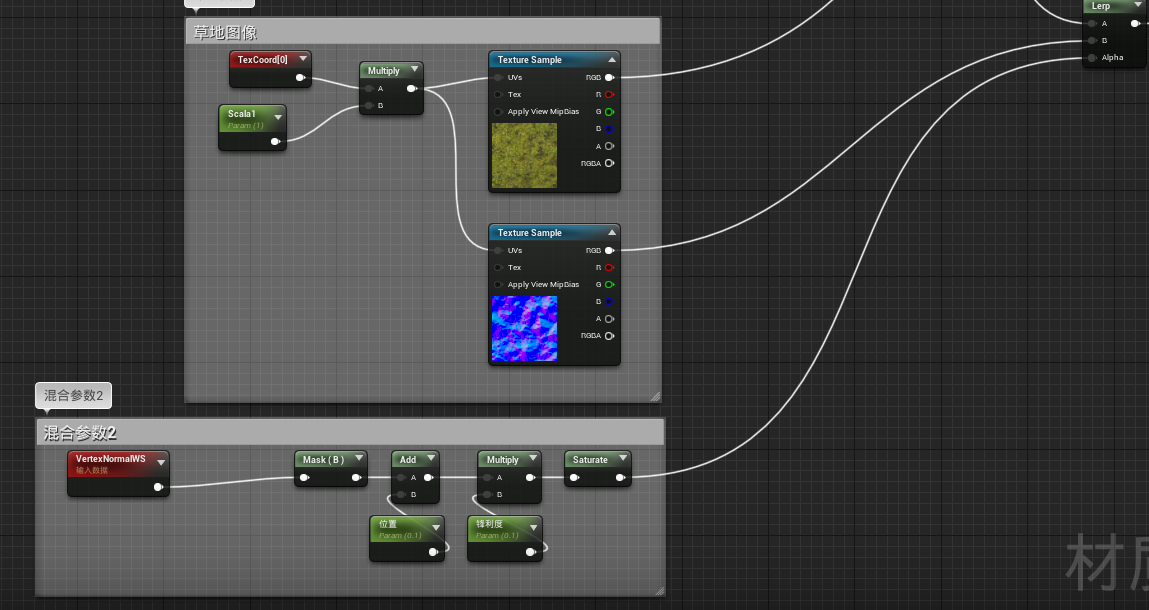
Task: Click output pin of Multiply in 草地图像 group
Action: click(x=412, y=89)
